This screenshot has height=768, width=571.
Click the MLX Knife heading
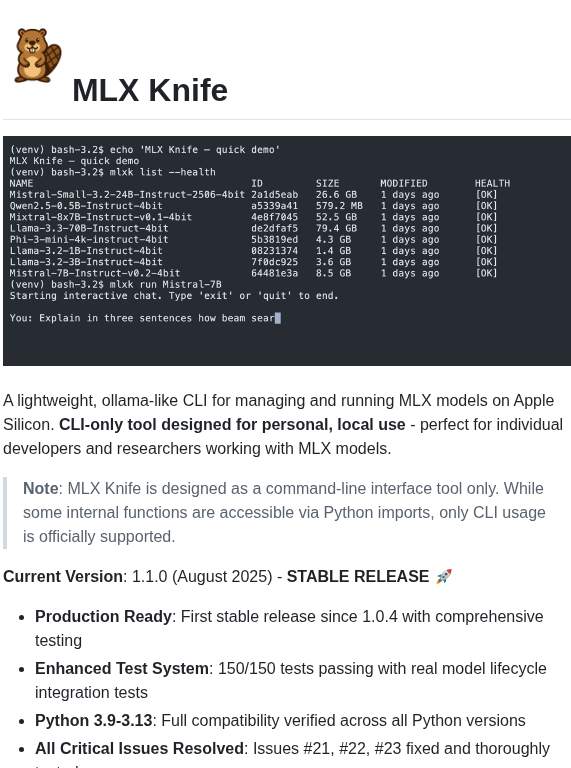pyautogui.click(x=150, y=90)
